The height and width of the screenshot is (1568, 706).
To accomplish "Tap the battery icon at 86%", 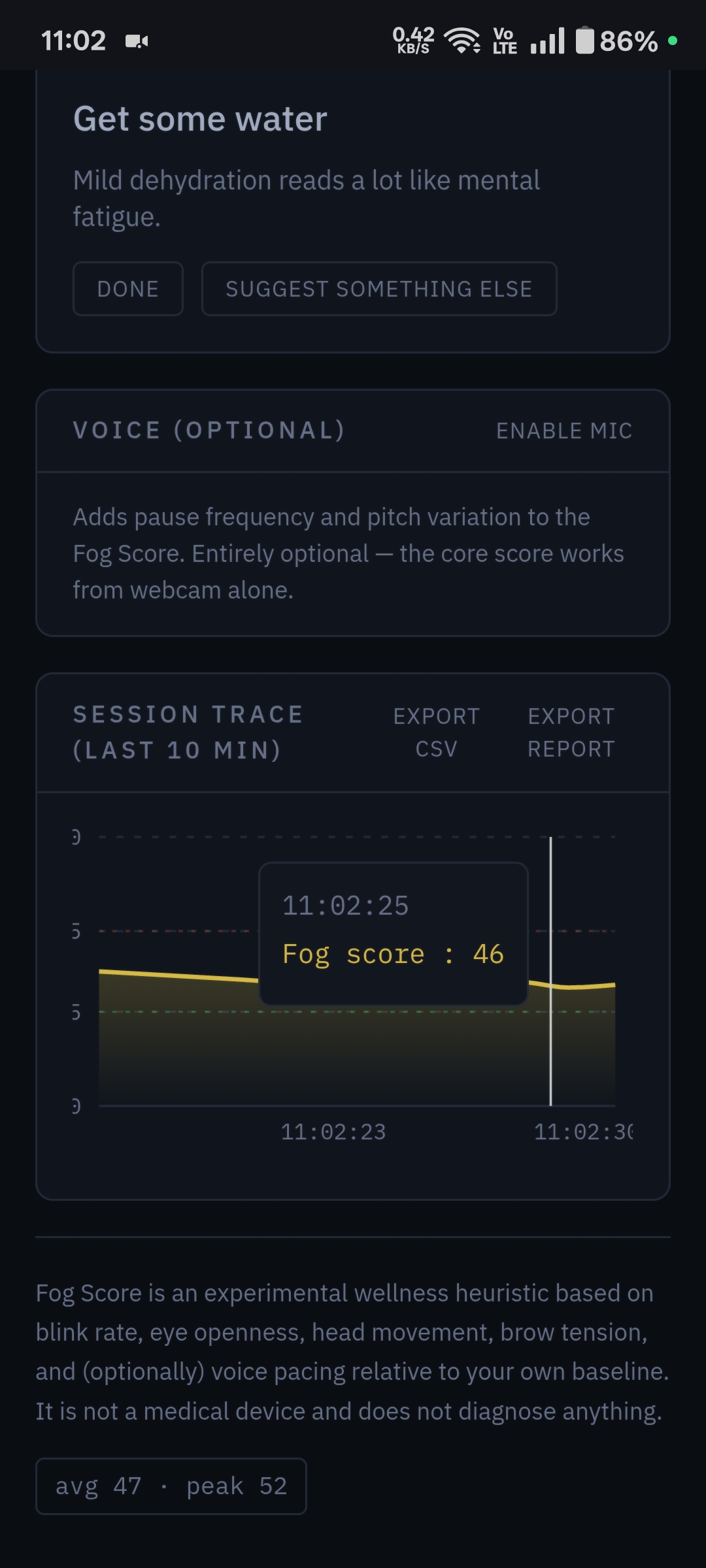I will pyautogui.click(x=585, y=41).
